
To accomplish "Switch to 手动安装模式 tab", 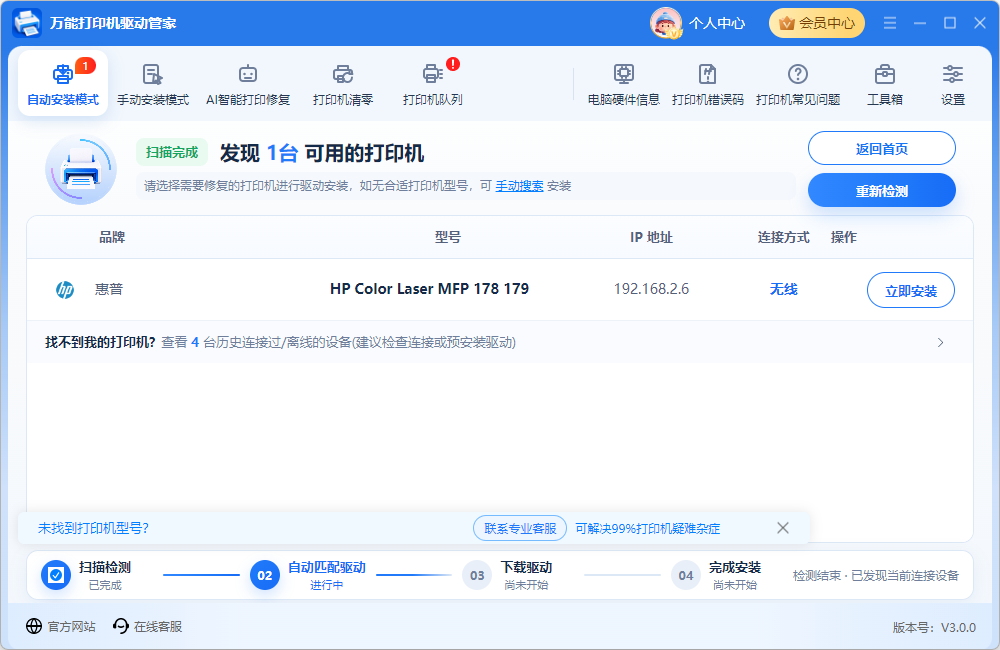I will pos(153,84).
